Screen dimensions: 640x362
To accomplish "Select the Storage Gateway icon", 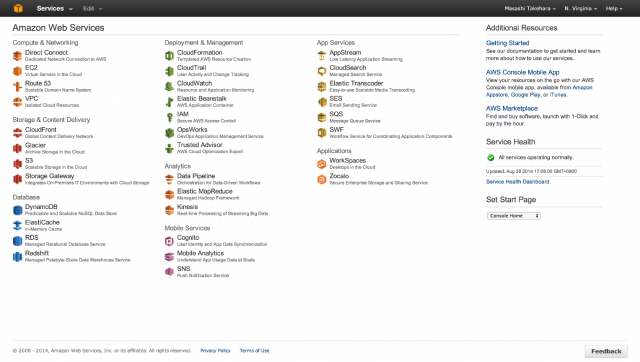I will 17,179.
